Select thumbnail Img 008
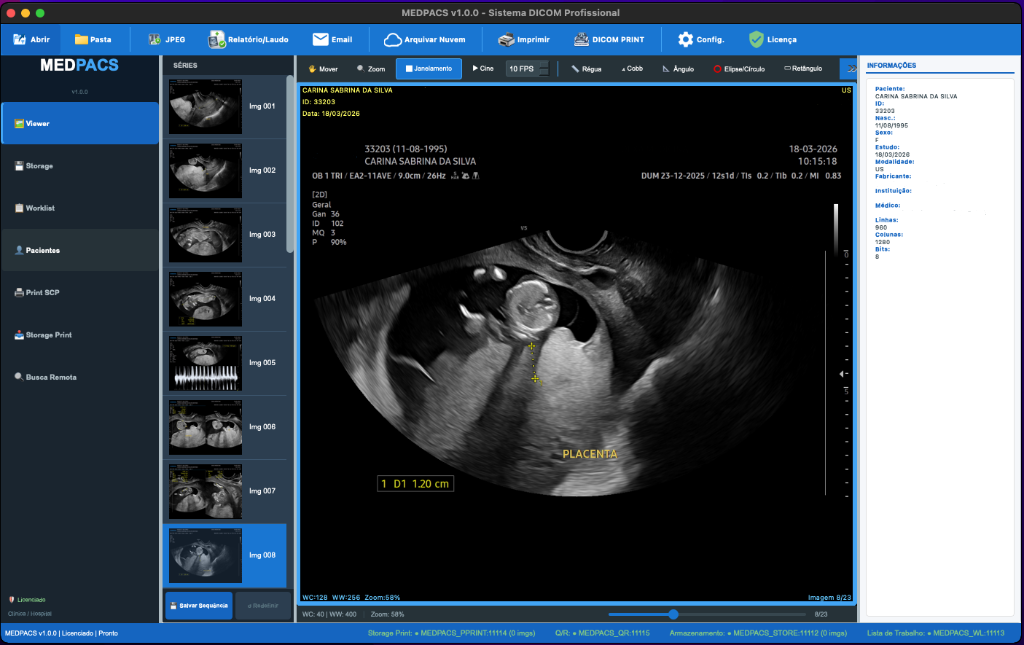Image resolution: width=1024 pixels, height=645 pixels. point(225,555)
